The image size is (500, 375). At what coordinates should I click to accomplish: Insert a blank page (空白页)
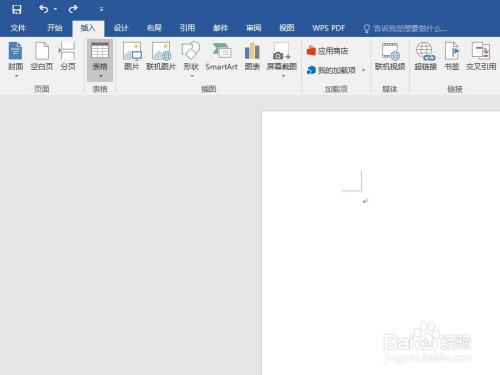[42, 56]
